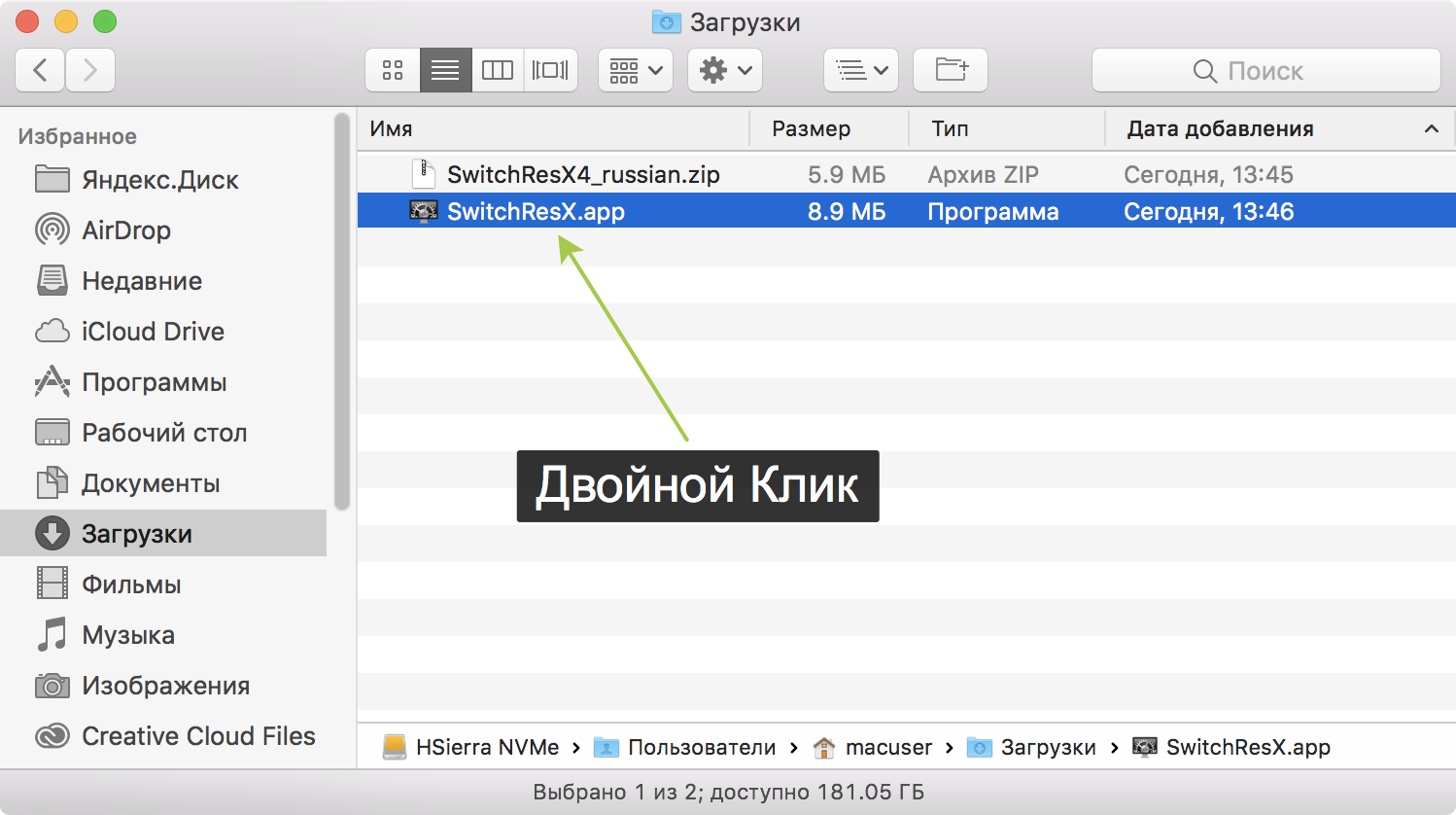1456x815 pixels.
Task: Open Фильмы in the sidebar
Action: [x=163, y=585]
